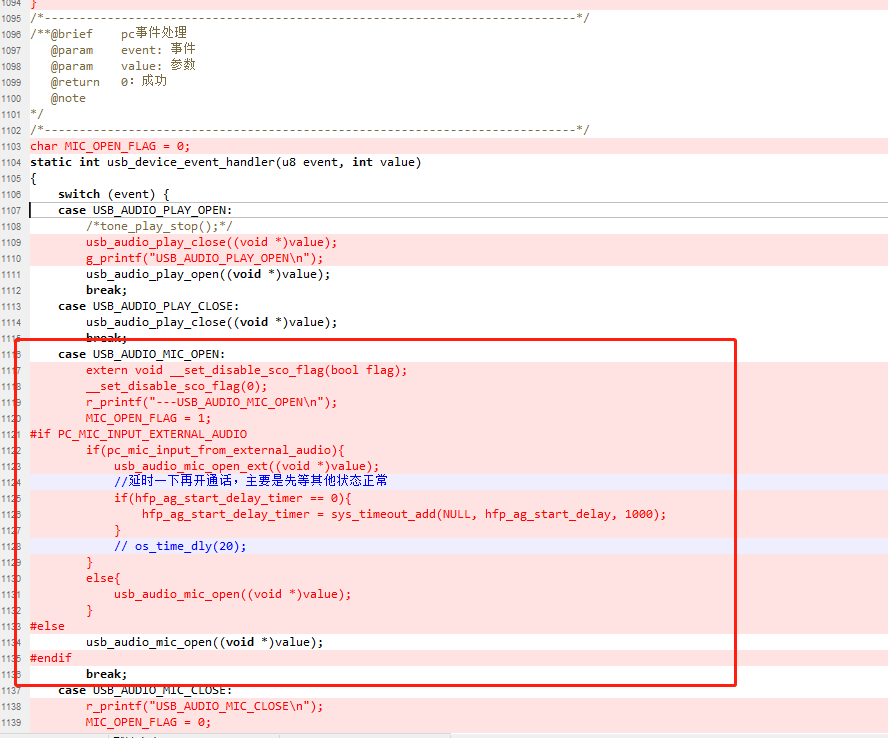Click 'case USB_AUDIO_MIC_OPEN:' label
This screenshot has width=888, height=738.
[142, 354]
